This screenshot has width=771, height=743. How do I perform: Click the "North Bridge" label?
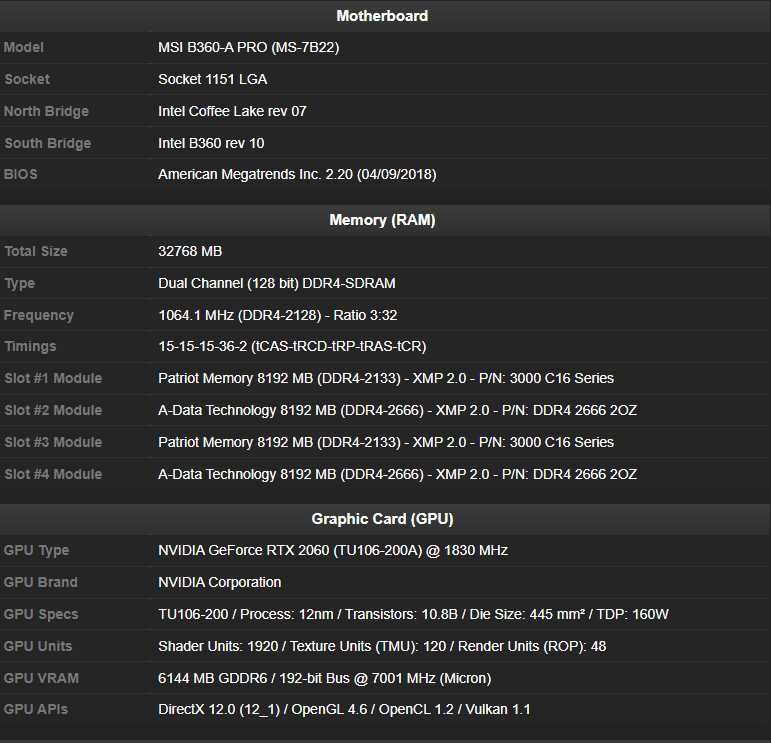[x=46, y=112]
